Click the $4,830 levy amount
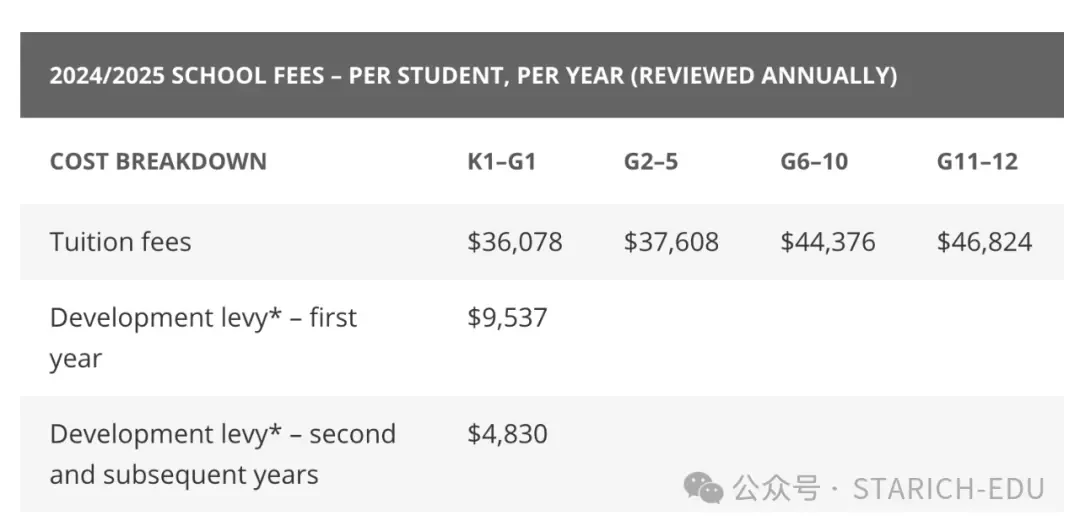 tap(507, 434)
